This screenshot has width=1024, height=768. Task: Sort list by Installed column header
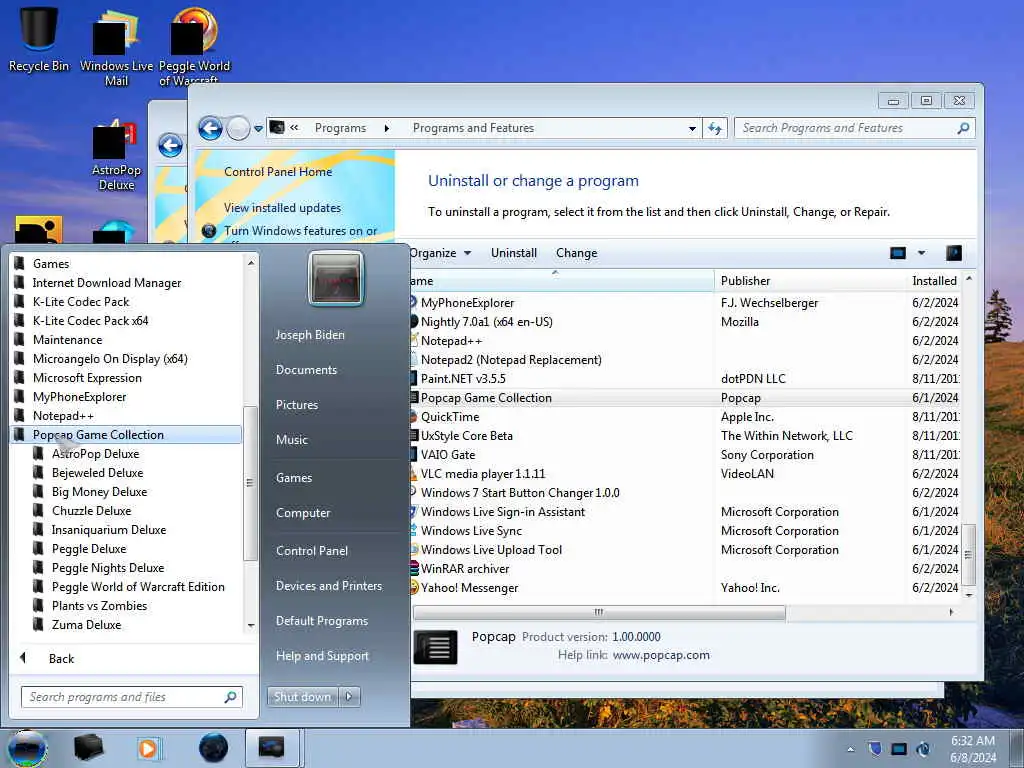(x=934, y=281)
